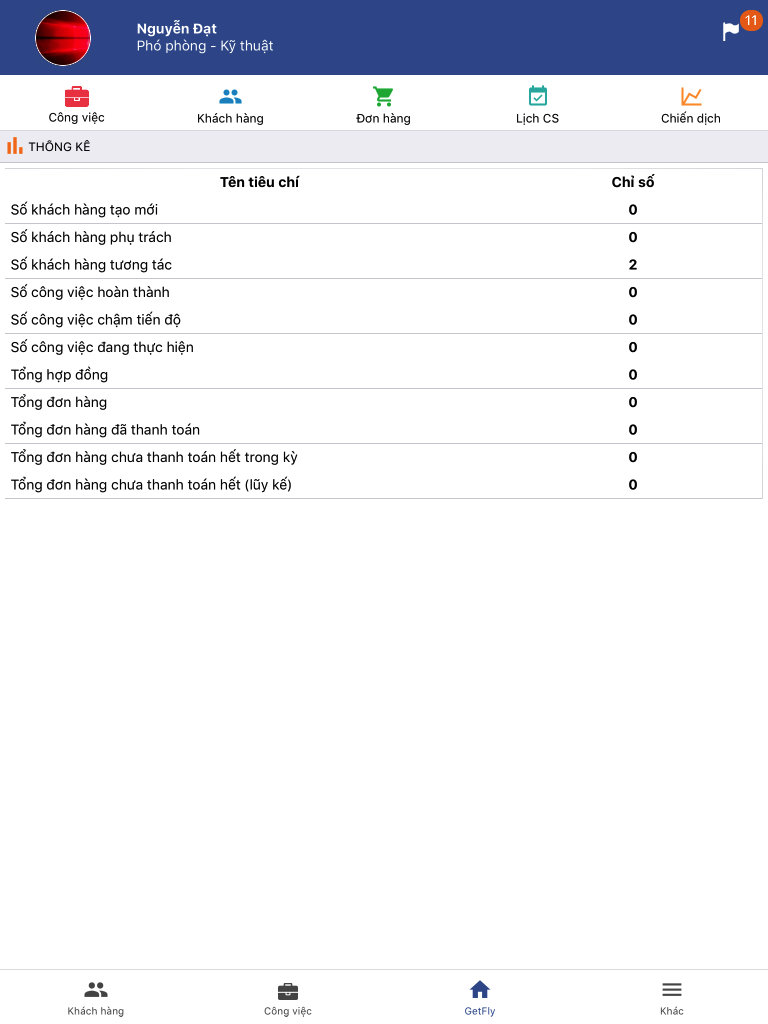Screen dimensions: 768x1024
Task: Switch to the GetFly home tab
Action: coord(479,997)
